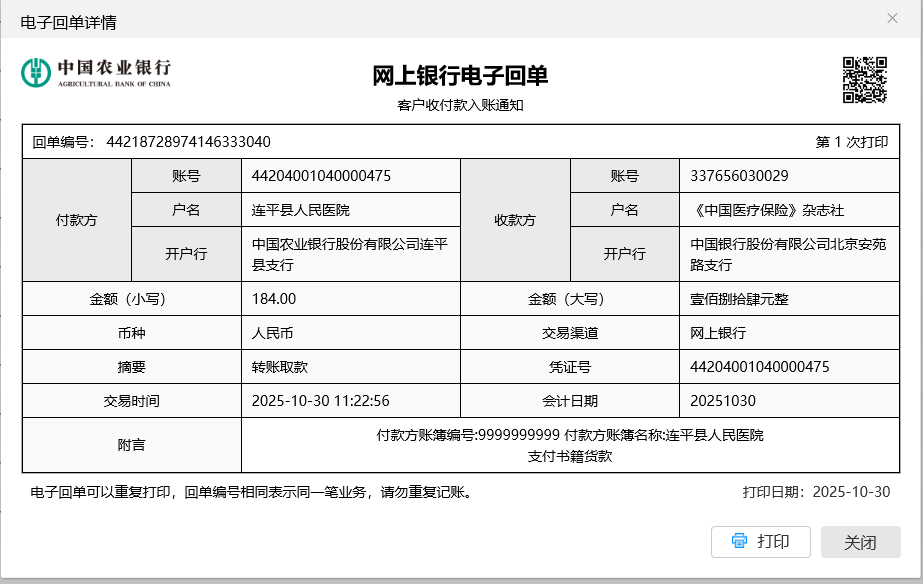The height and width of the screenshot is (584, 923).
Task: Click transaction time 2025-10-30 11:22:56
Action: pyautogui.click(x=320, y=401)
